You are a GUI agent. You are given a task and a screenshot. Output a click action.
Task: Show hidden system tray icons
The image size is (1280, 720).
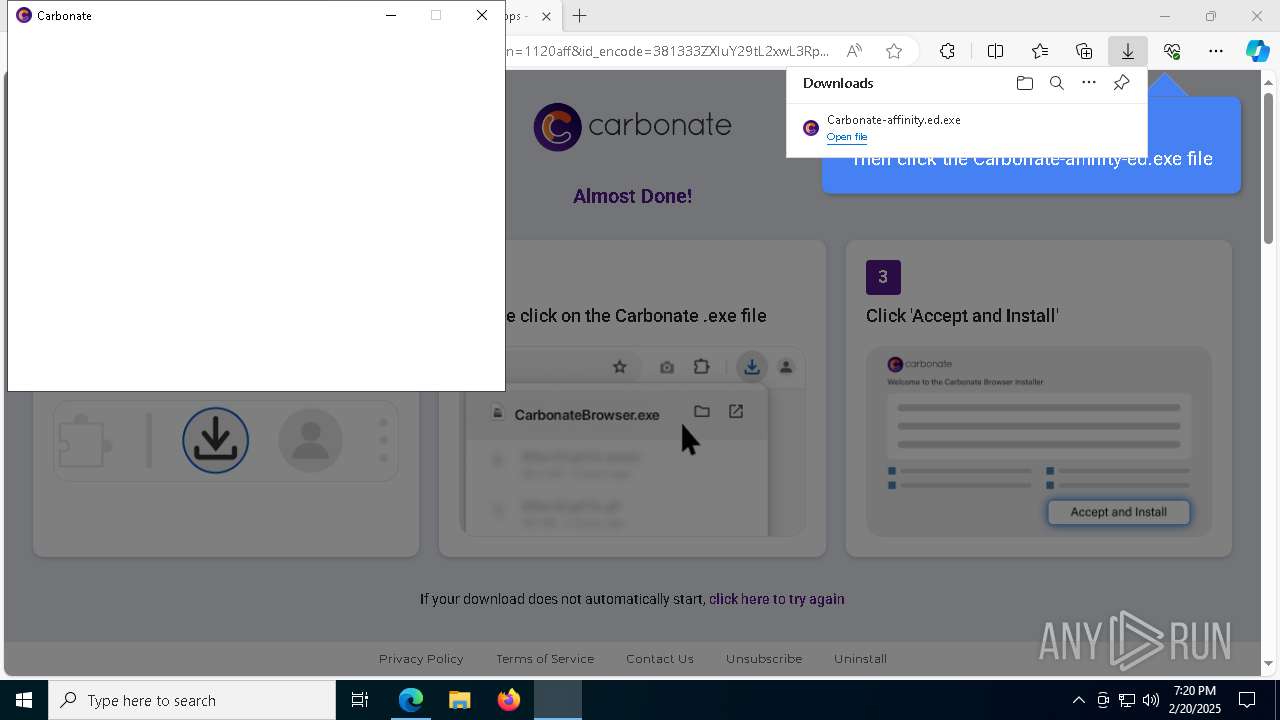[1078, 700]
